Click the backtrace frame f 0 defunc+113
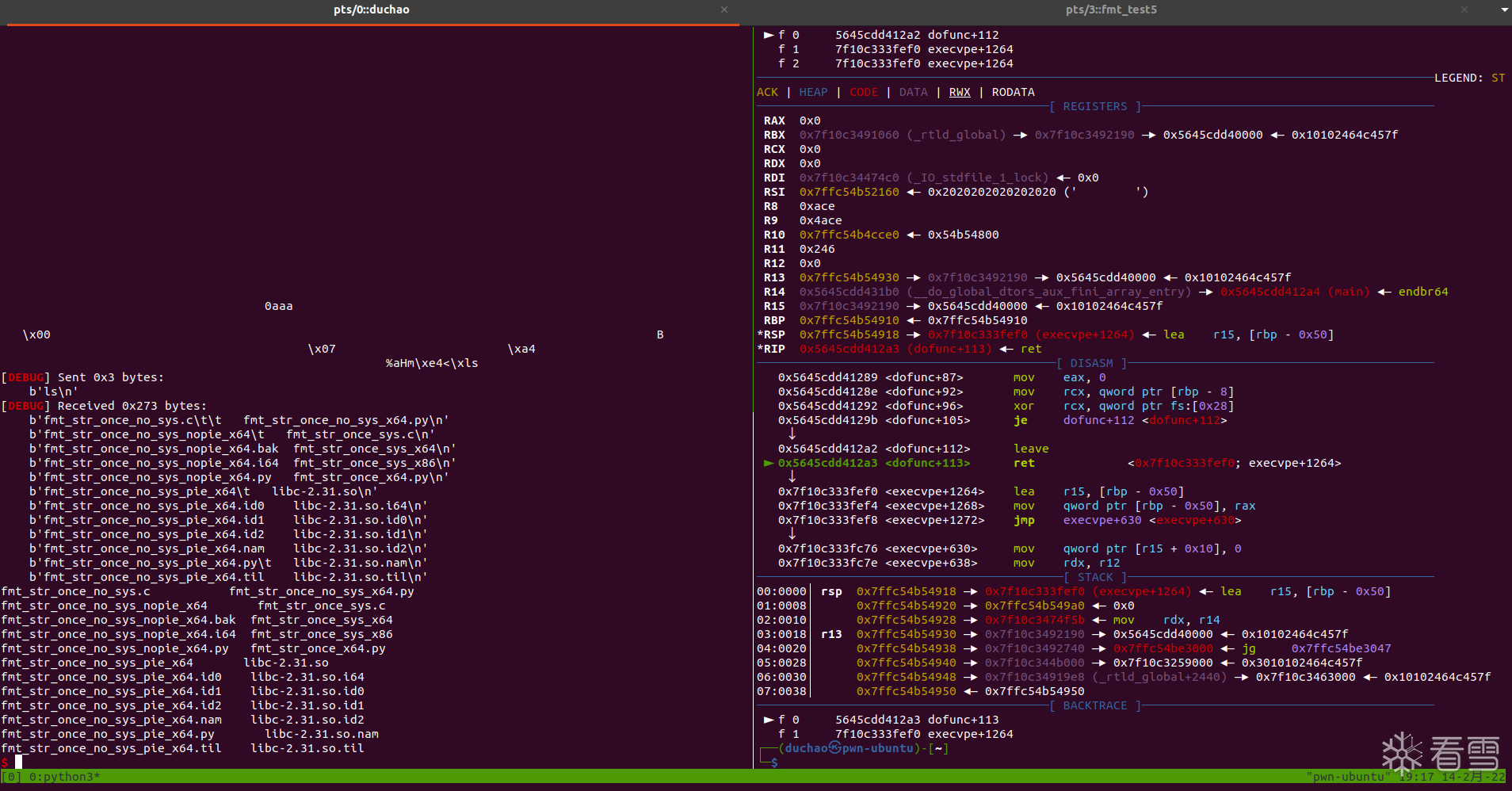This screenshot has width=1512, height=791. tap(880, 720)
